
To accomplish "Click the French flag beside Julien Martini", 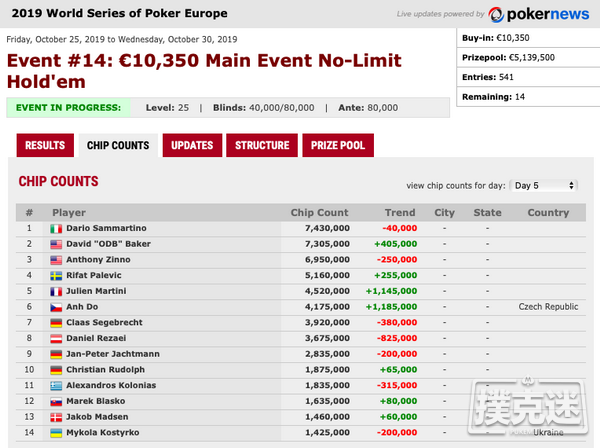I will (57, 291).
